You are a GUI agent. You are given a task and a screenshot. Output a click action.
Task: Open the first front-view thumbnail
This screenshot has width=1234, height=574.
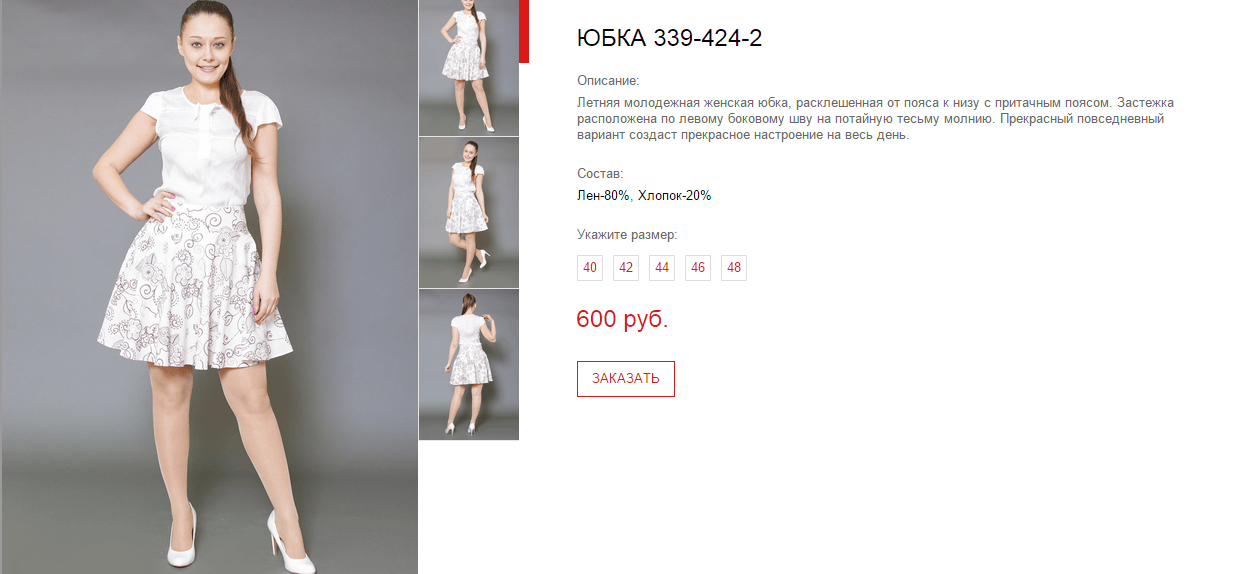pyautogui.click(x=468, y=67)
